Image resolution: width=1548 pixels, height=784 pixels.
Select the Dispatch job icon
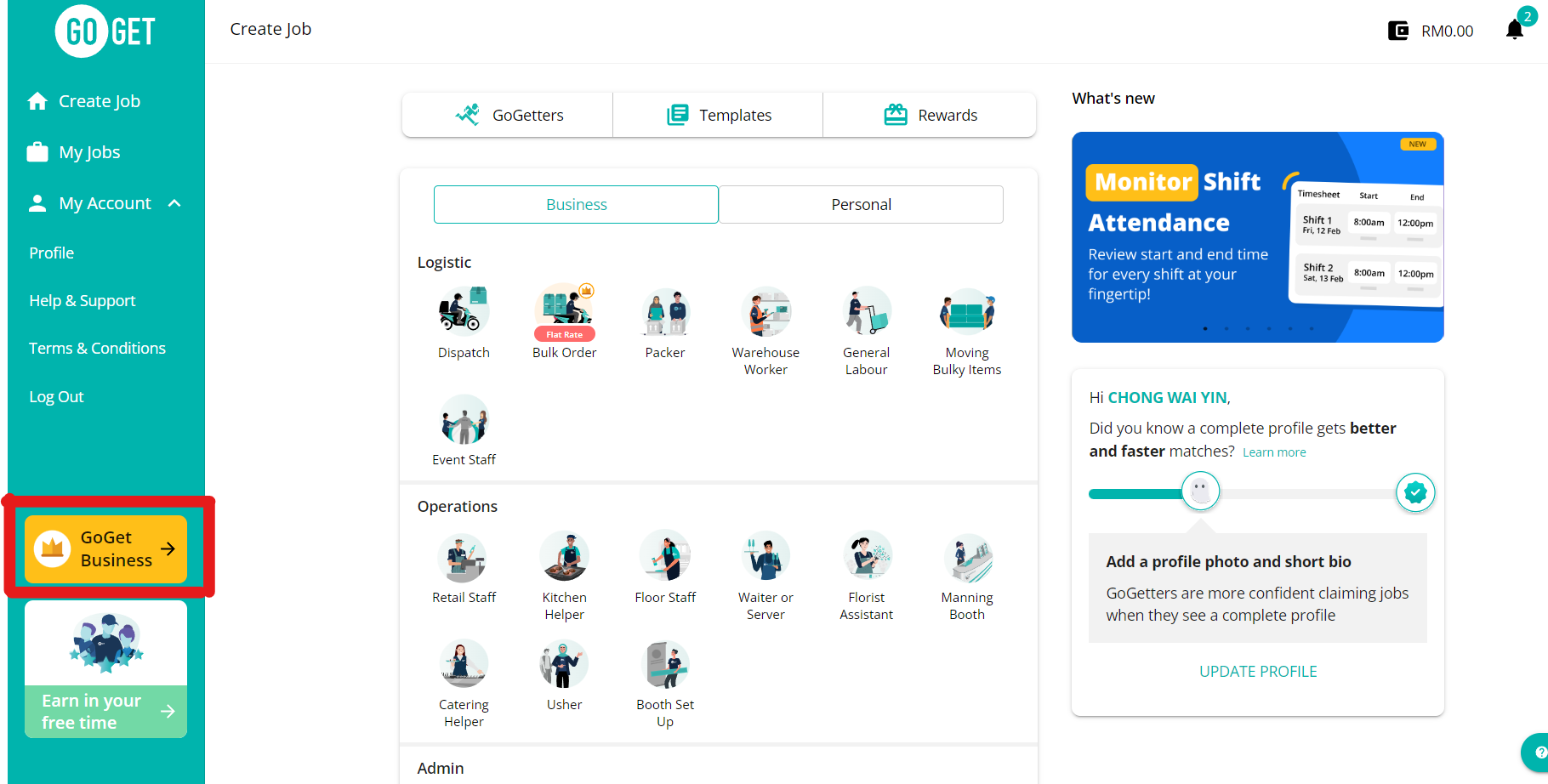click(x=464, y=312)
